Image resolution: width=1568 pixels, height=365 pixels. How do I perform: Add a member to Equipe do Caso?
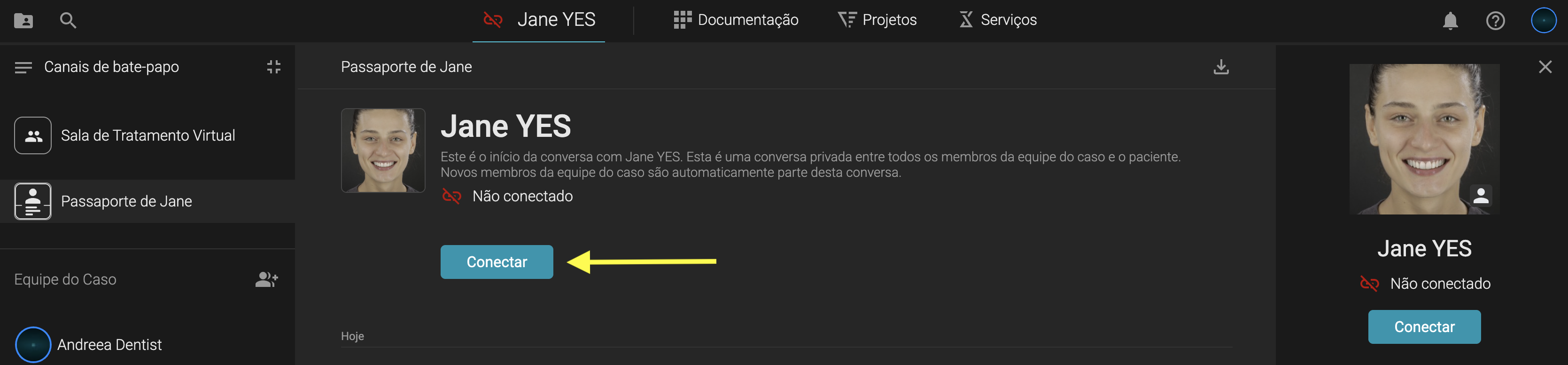[266, 280]
